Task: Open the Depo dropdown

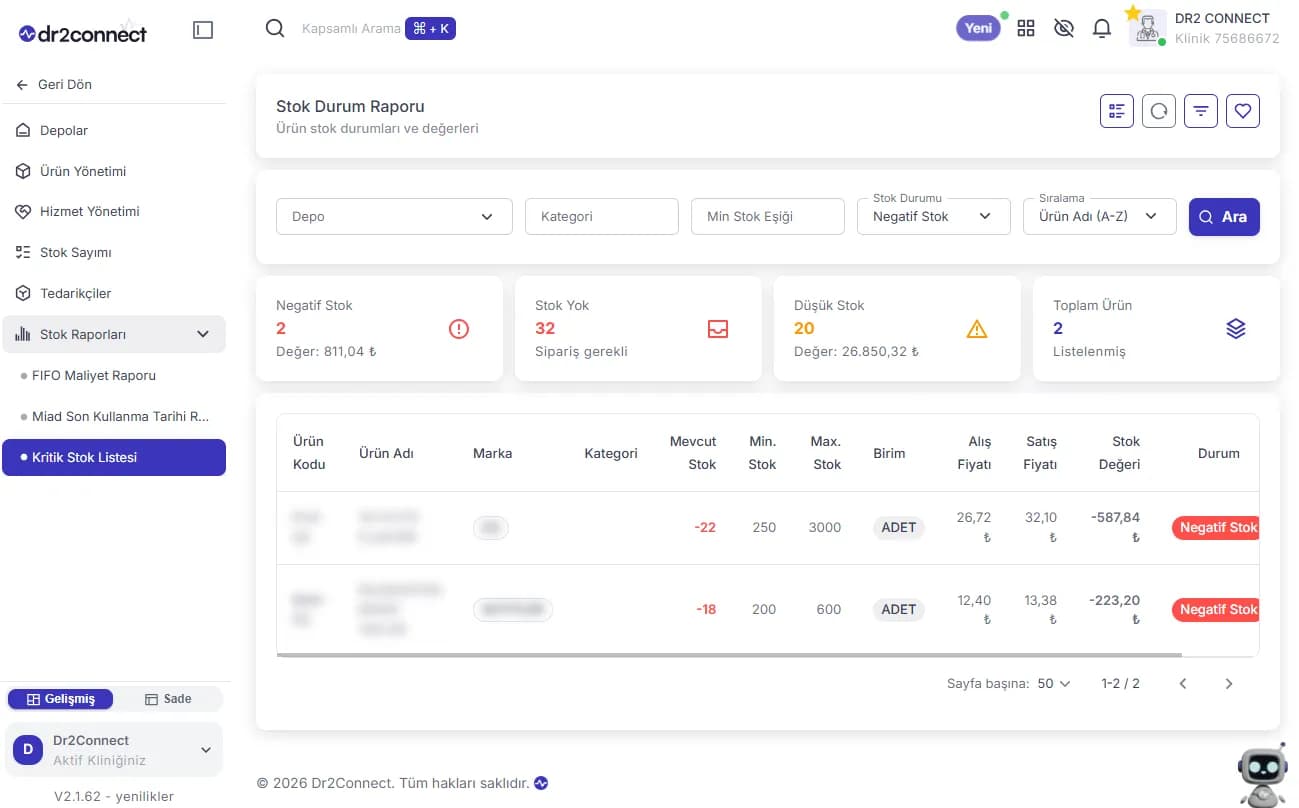Action: tap(394, 216)
